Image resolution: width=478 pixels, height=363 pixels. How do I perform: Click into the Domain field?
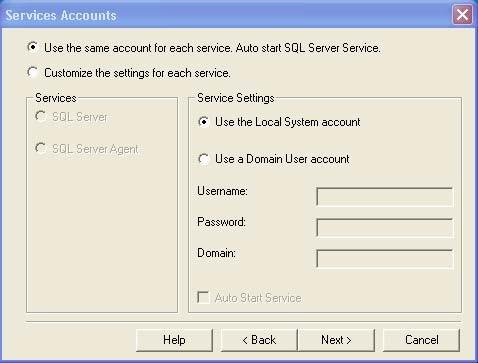tap(385, 259)
